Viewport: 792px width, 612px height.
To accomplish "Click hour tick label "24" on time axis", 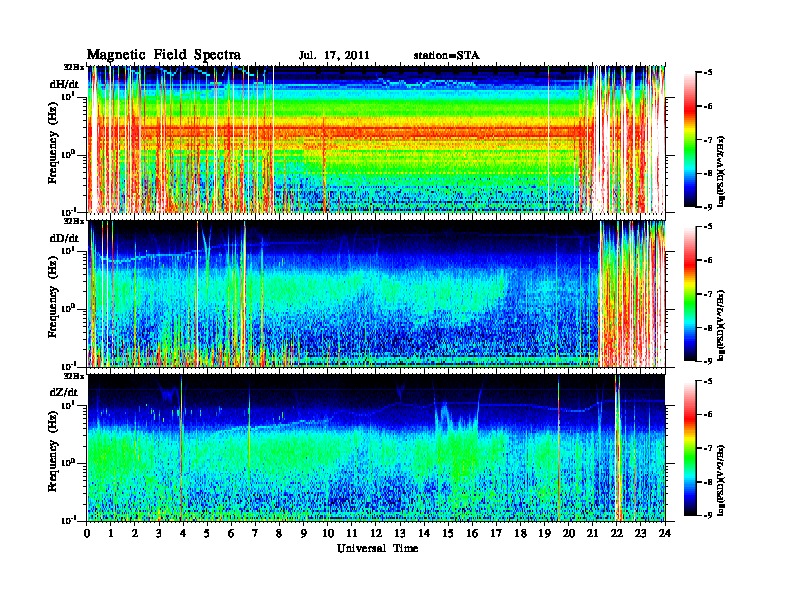I will coord(665,533).
